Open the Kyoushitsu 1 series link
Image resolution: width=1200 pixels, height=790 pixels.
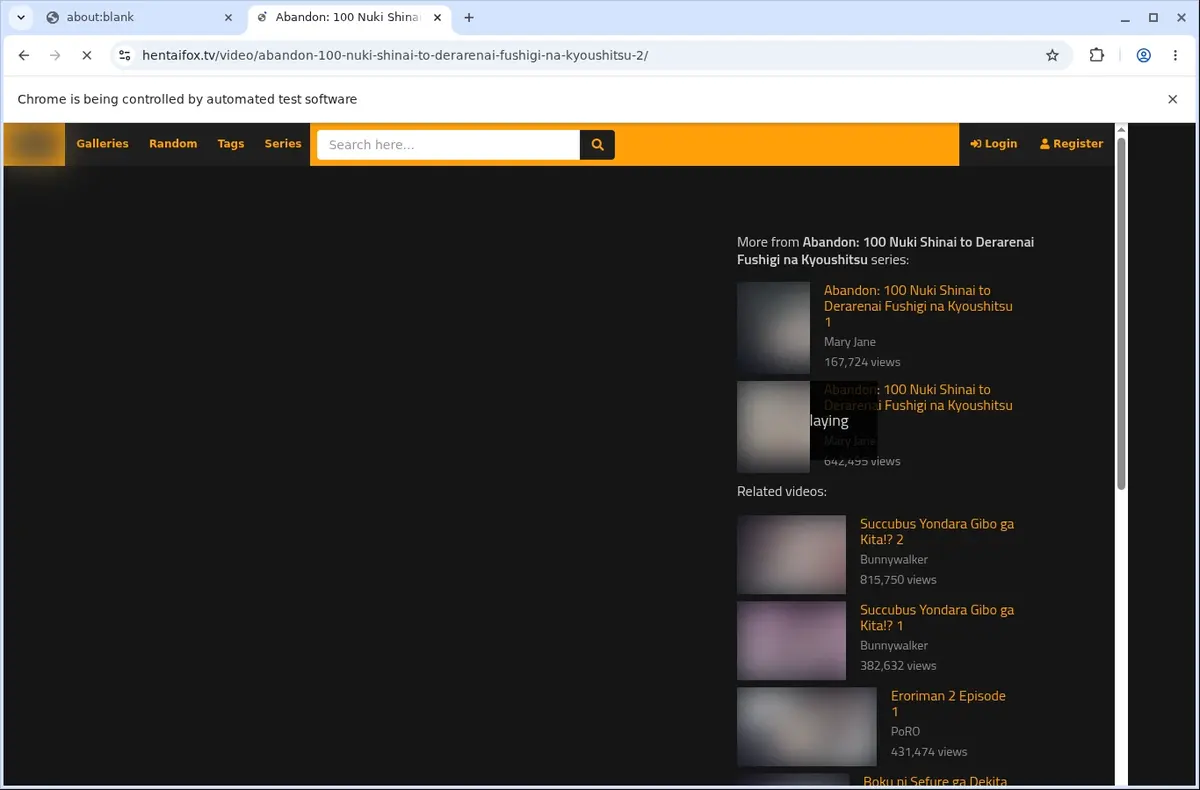[x=918, y=306]
